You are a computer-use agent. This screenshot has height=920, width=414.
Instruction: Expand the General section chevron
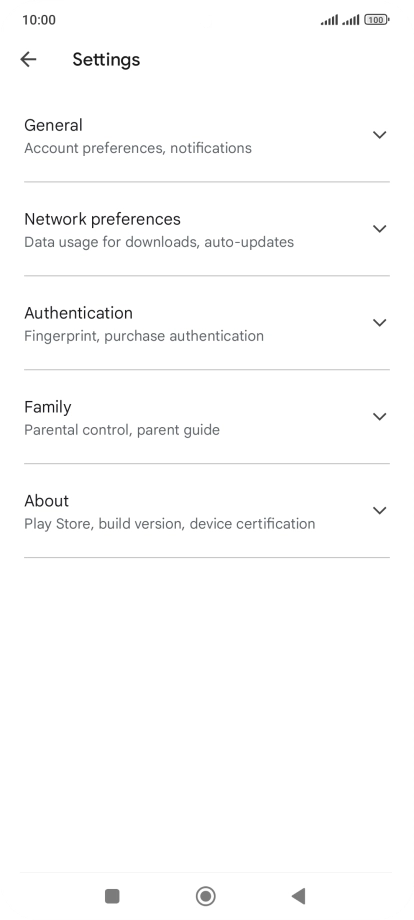click(379, 135)
